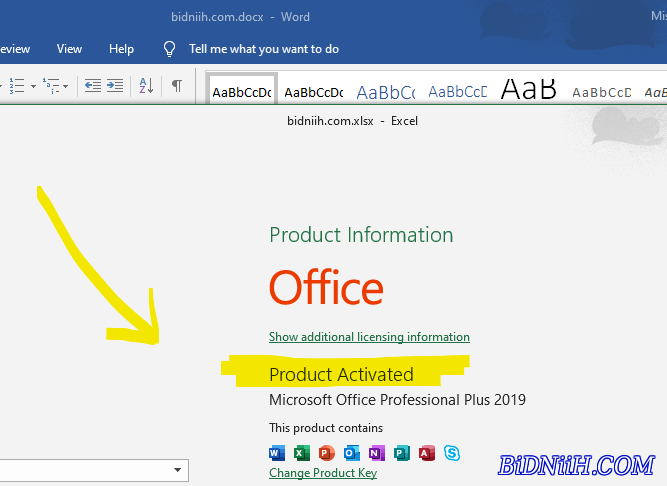Apply numbered list formatting

(17, 86)
